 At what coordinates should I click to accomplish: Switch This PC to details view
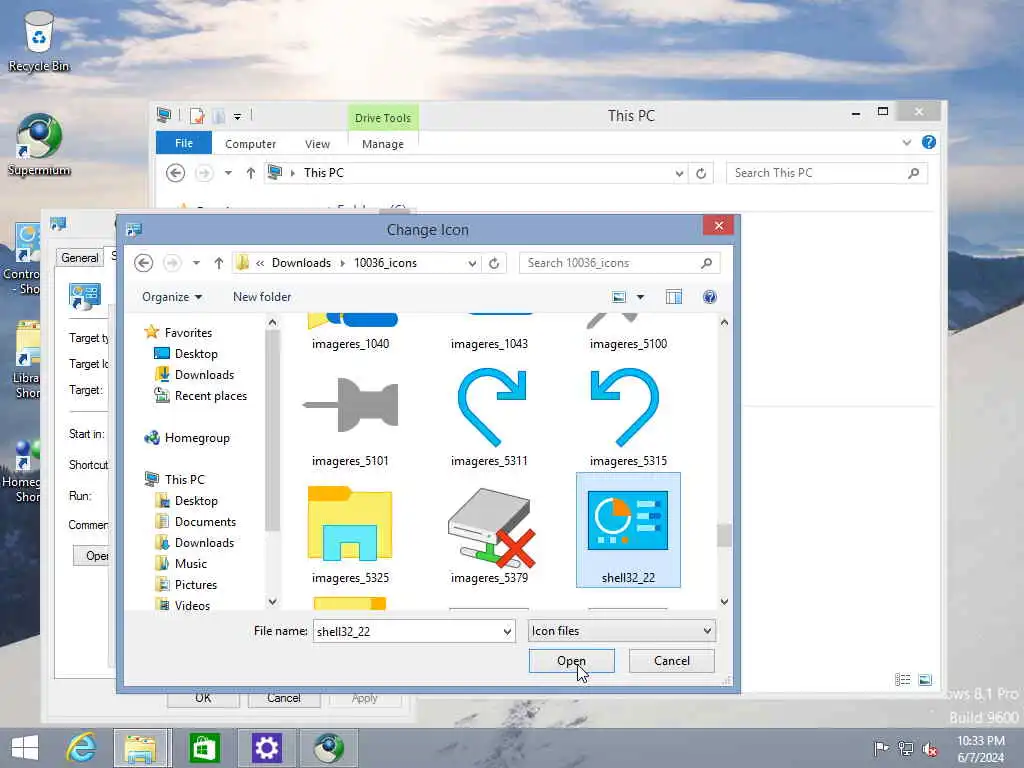pyautogui.click(x=903, y=680)
